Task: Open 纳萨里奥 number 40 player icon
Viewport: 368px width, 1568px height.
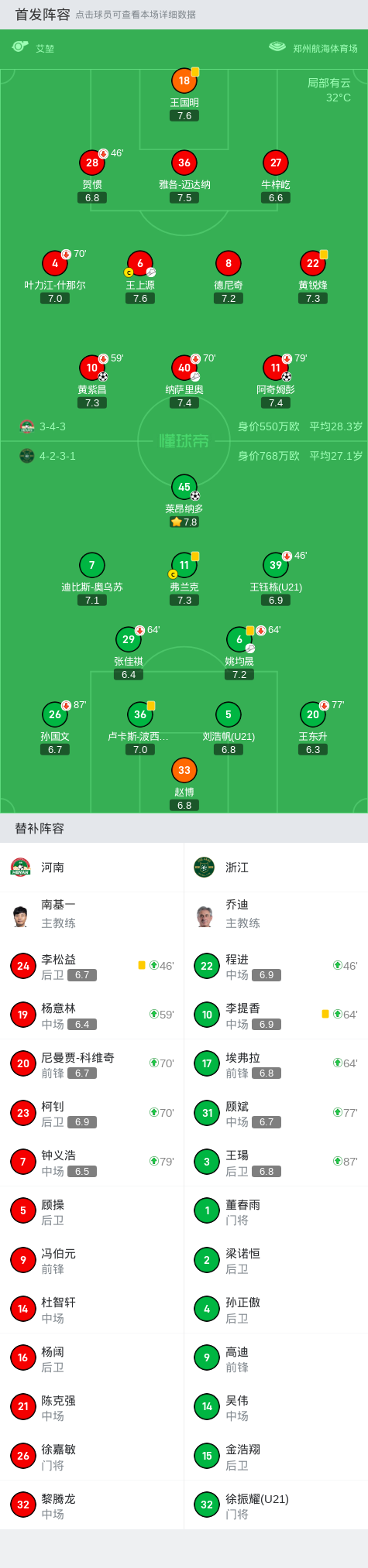Action: point(184,368)
